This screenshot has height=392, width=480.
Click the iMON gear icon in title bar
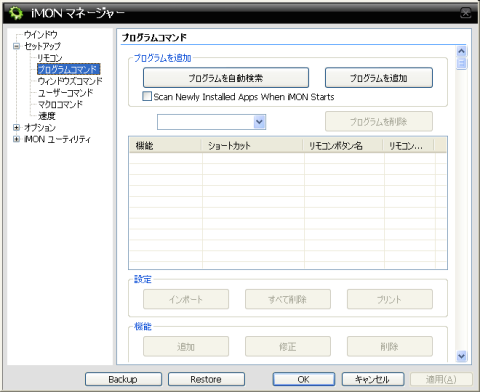16,13
